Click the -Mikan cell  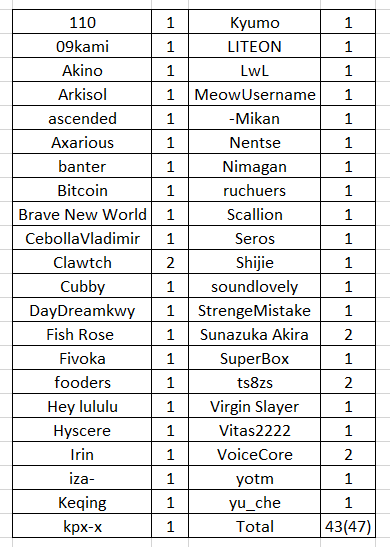coord(254,118)
